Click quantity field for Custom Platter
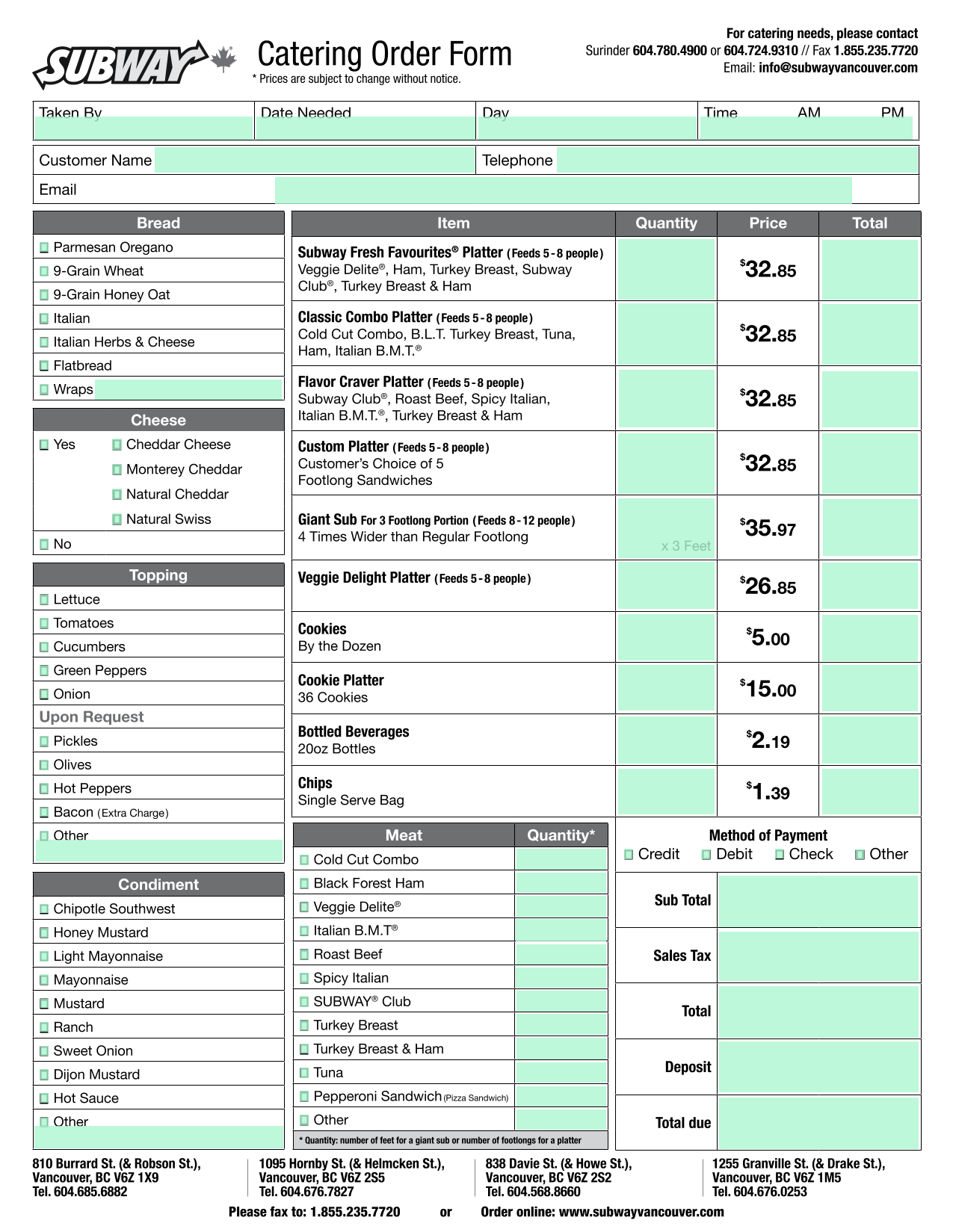Image resolution: width=953 pixels, height=1232 pixels. [x=666, y=463]
